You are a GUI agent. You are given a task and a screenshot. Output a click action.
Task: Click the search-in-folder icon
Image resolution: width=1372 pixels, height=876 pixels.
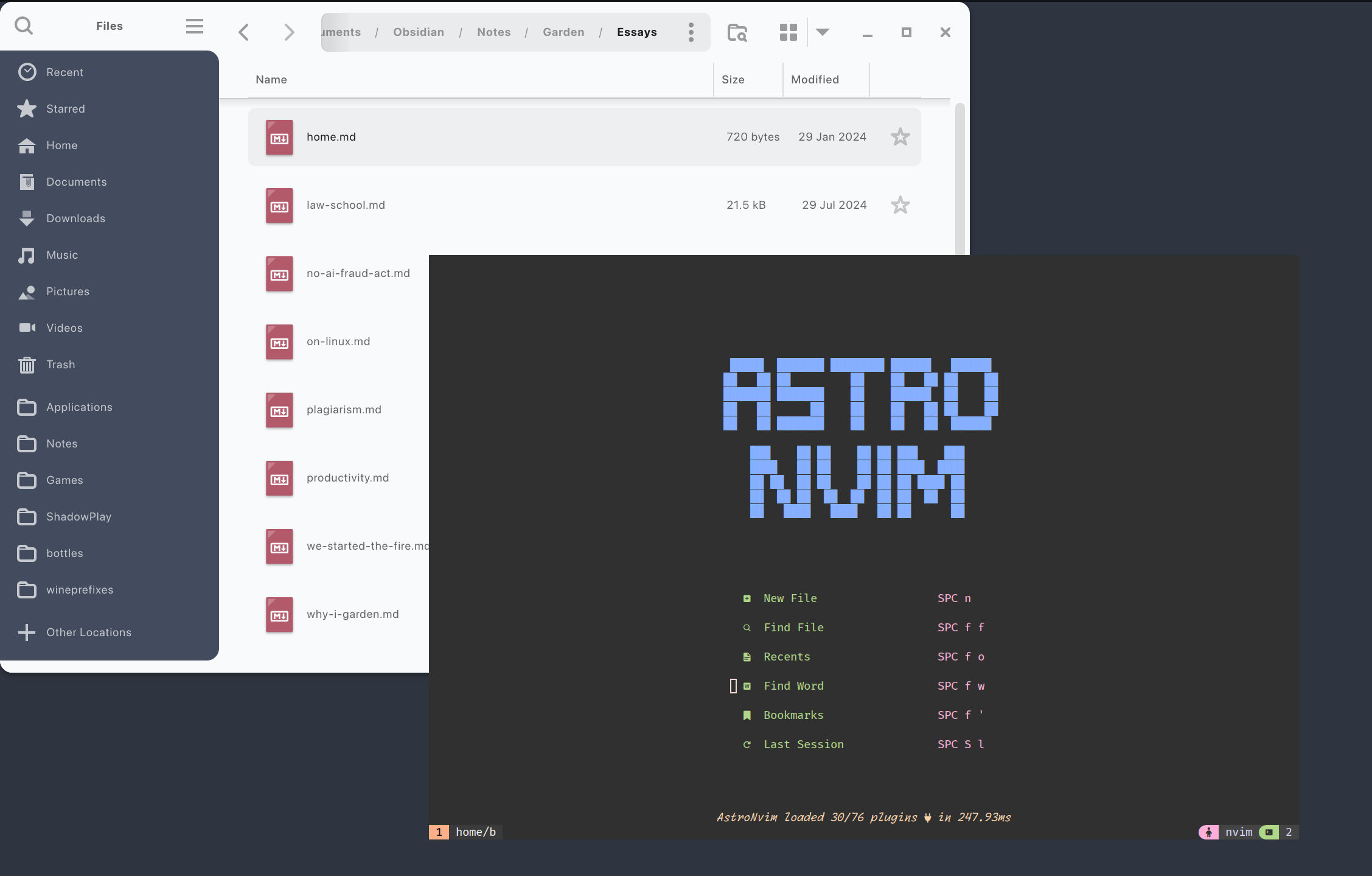pyautogui.click(x=737, y=32)
